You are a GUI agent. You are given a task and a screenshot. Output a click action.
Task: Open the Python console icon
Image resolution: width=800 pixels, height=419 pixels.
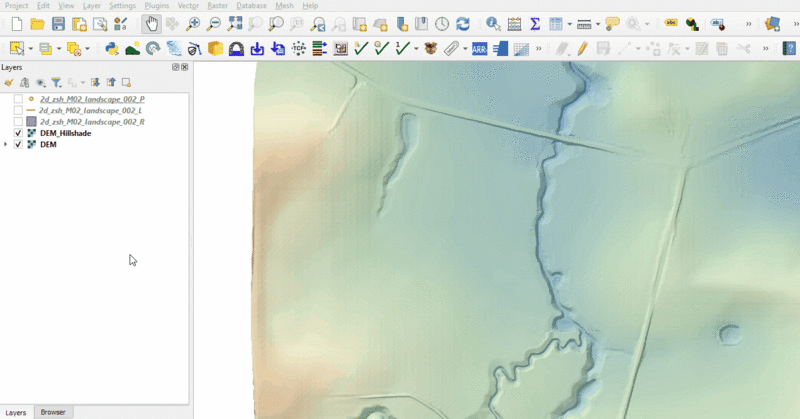pyautogui.click(x=111, y=48)
